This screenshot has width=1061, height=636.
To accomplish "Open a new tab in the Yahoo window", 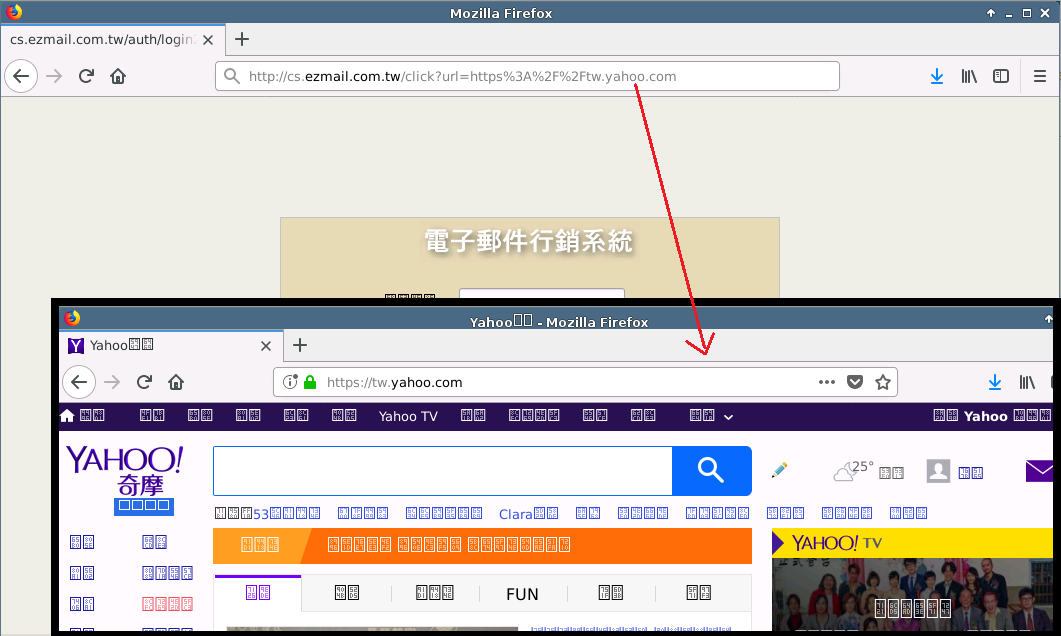I will click(300, 345).
